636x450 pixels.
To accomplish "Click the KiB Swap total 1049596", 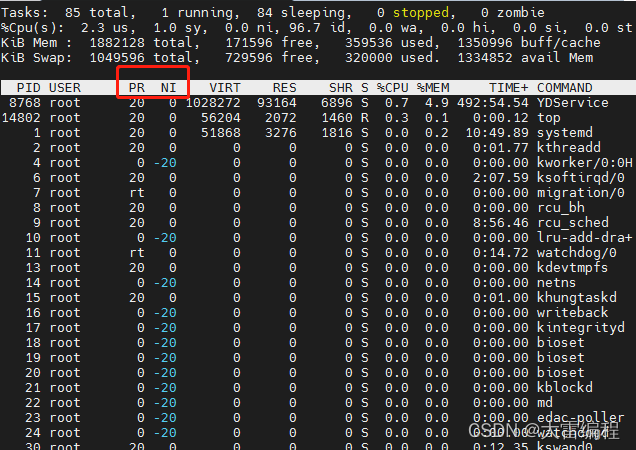I will tap(117, 58).
